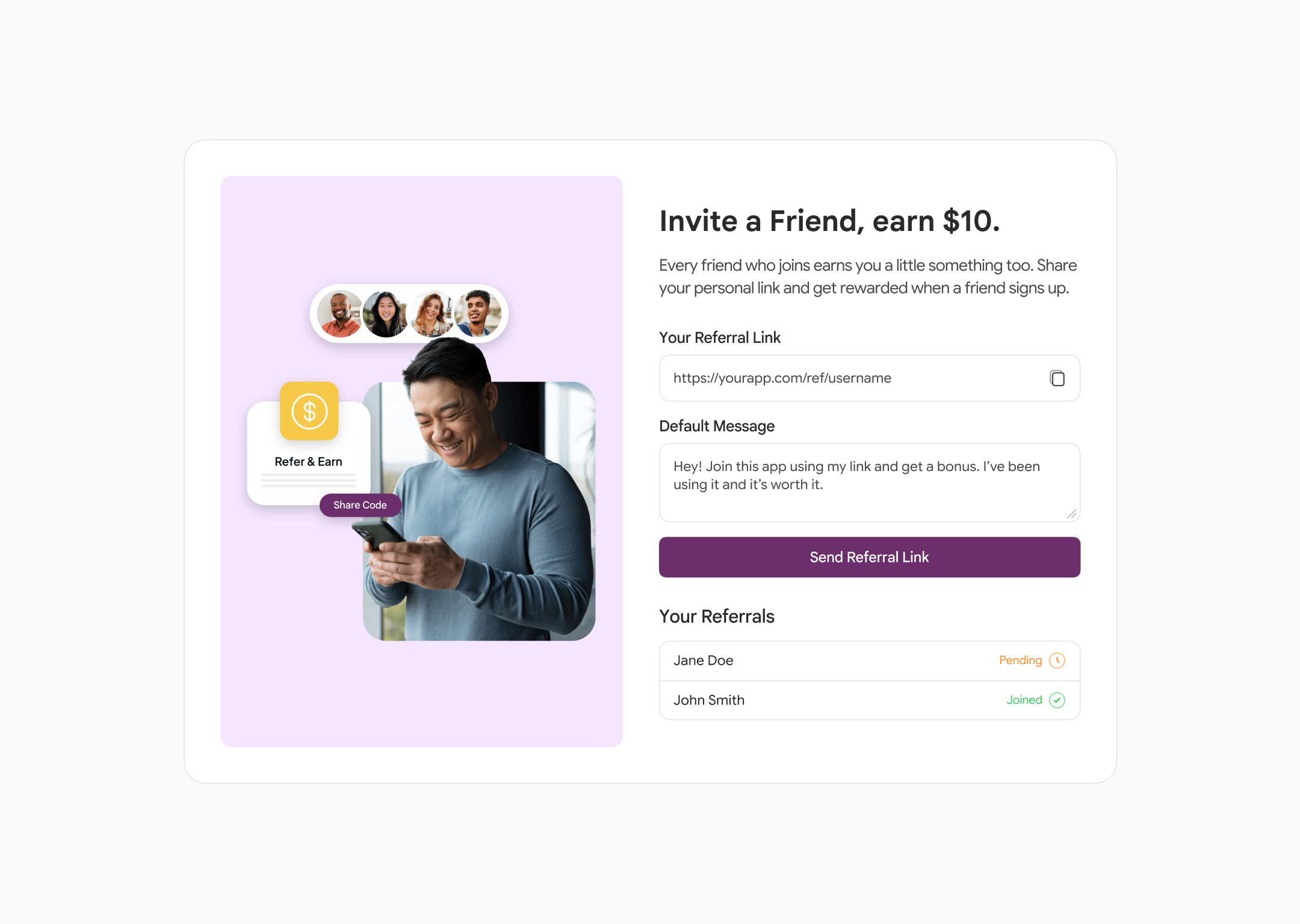Select the fourth avatar in blue jacket
Screen dimensions: 1300x924
478,314
